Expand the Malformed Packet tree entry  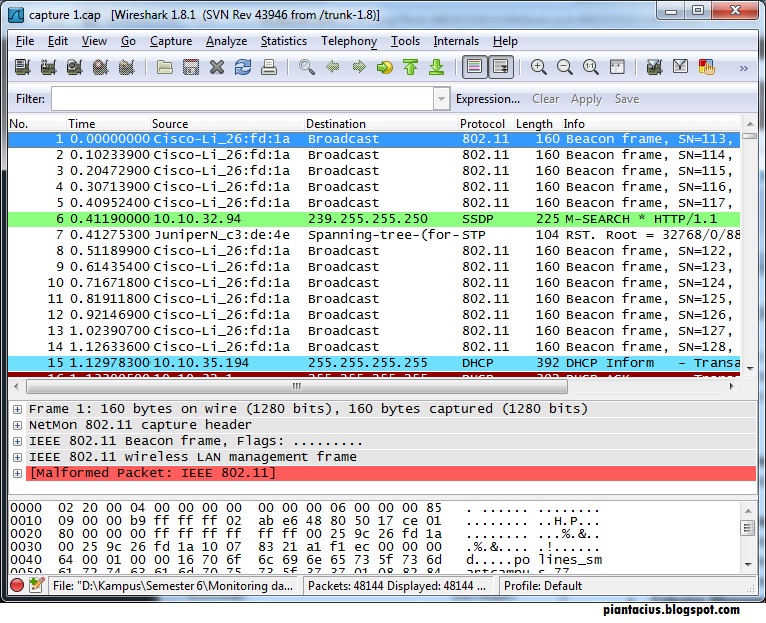[17, 473]
